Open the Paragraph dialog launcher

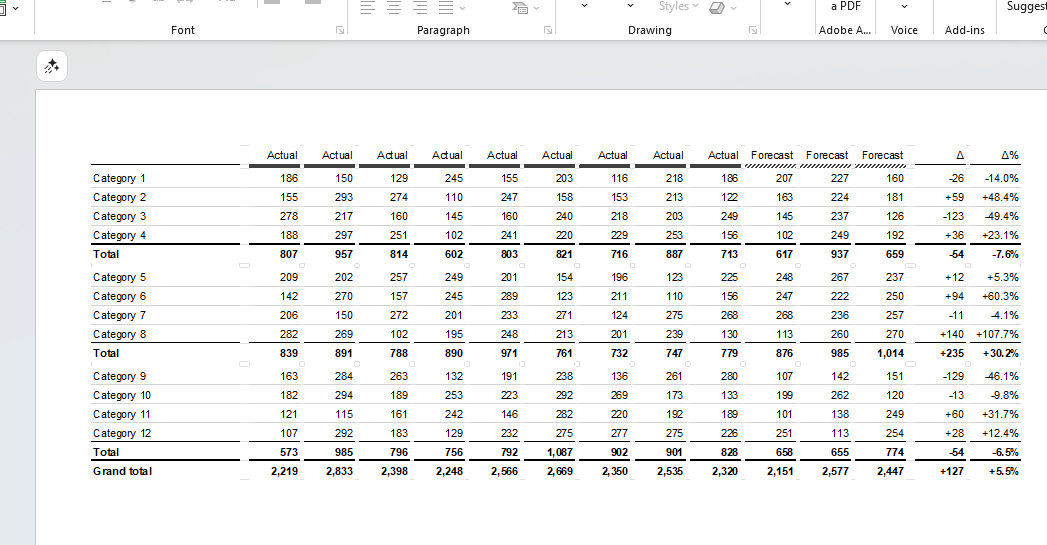(548, 31)
